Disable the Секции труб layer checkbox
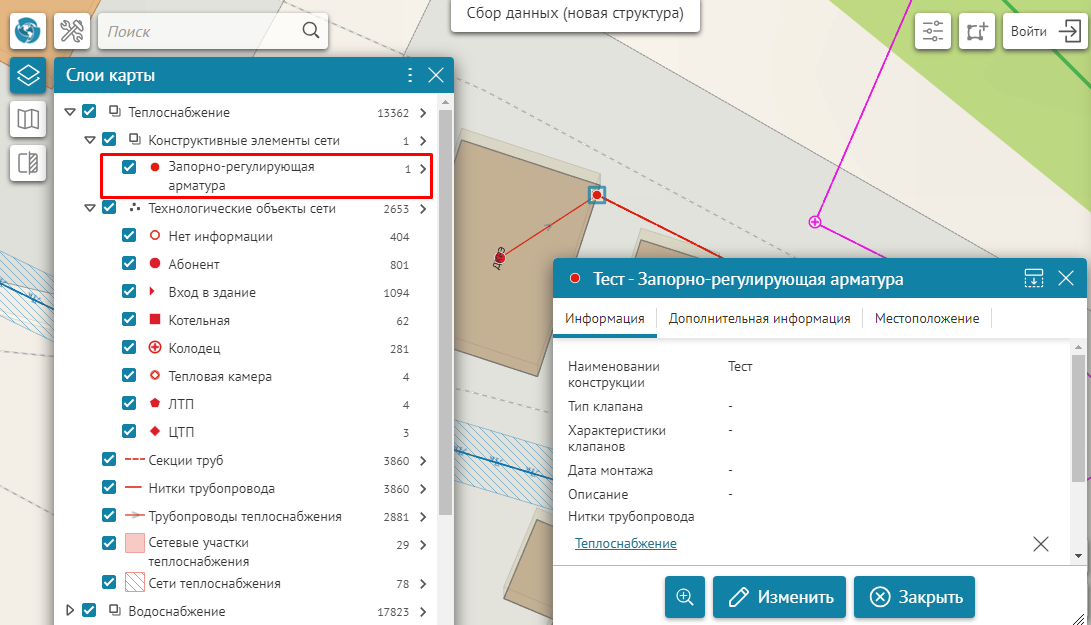Screen dimensions: 1091x625 click(x=109, y=461)
